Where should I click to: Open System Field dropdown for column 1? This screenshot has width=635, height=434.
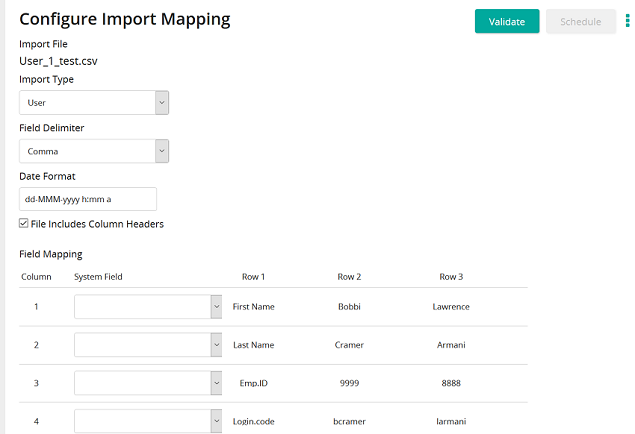pos(148,306)
